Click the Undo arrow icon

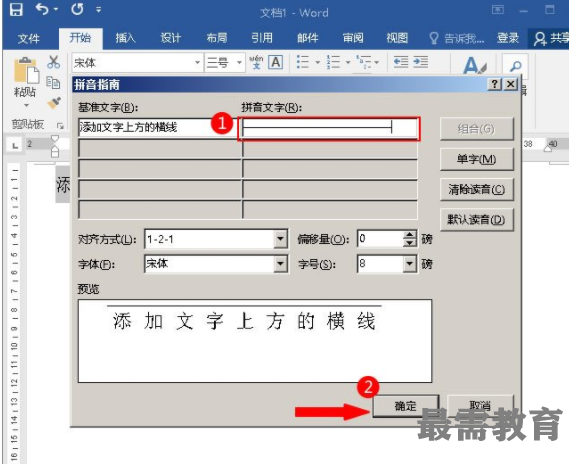pyautogui.click(x=42, y=9)
